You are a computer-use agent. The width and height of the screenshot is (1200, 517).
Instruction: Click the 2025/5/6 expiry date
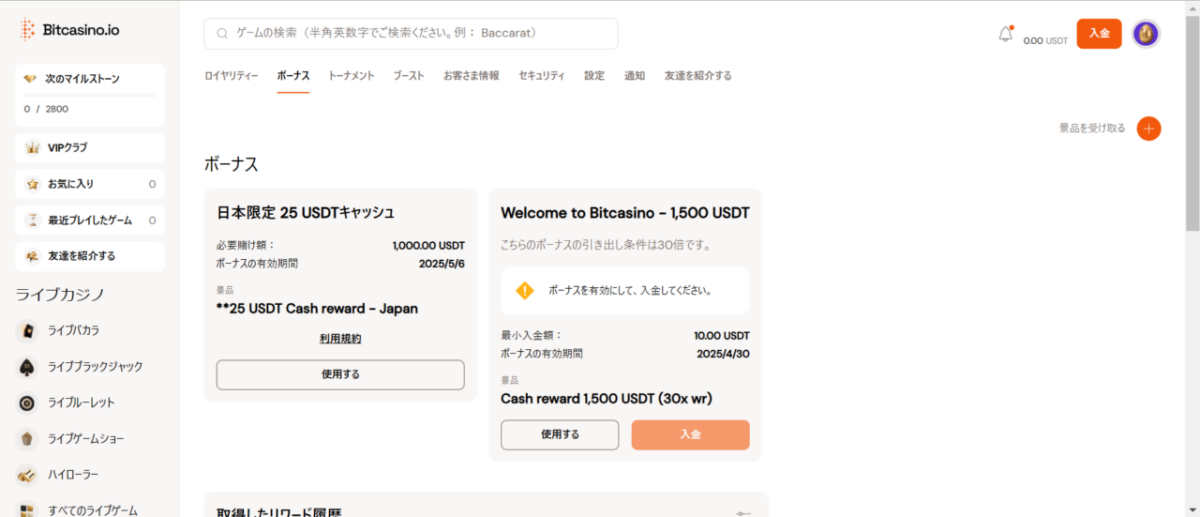442,263
